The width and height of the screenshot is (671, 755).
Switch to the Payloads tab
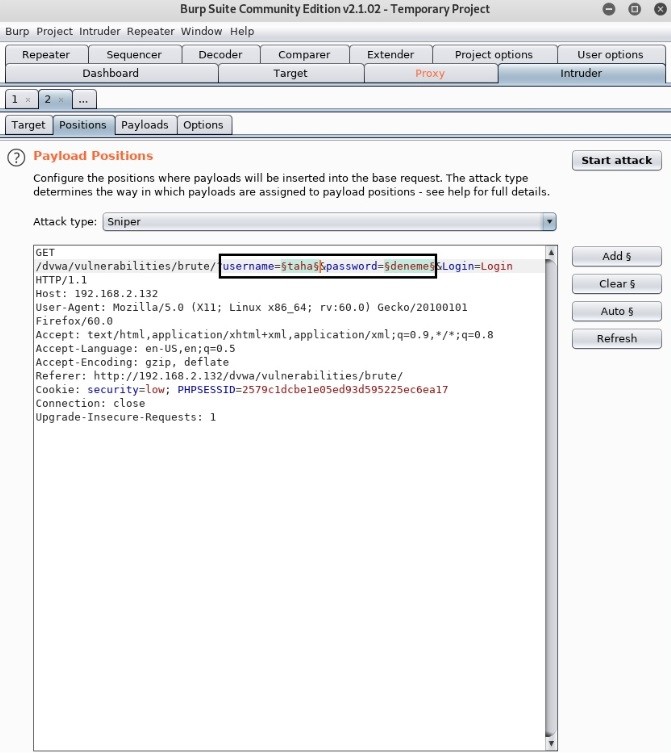coord(145,125)
